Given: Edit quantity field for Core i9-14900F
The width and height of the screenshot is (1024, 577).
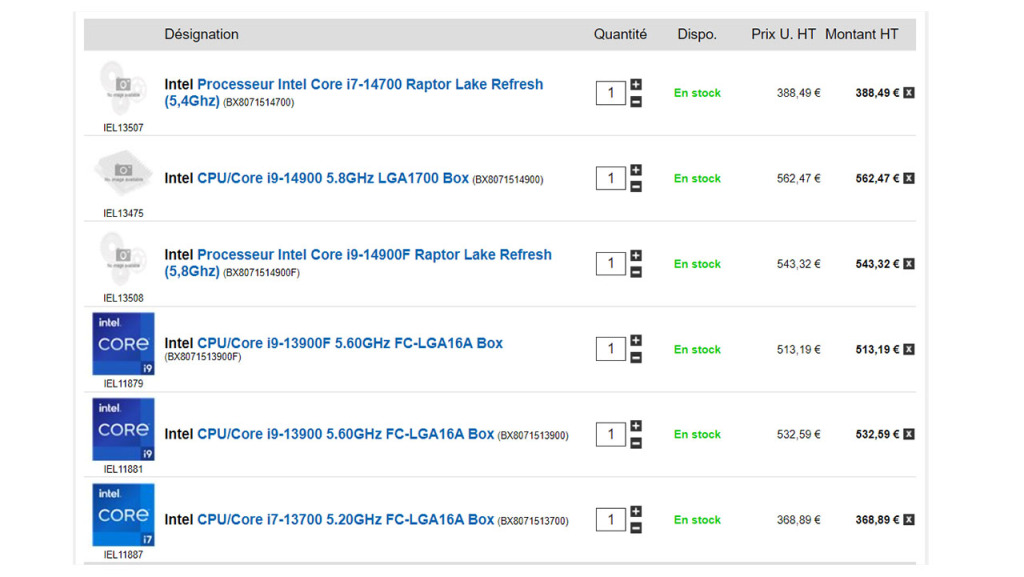Looking at the screenshot, I should [611, 264].
